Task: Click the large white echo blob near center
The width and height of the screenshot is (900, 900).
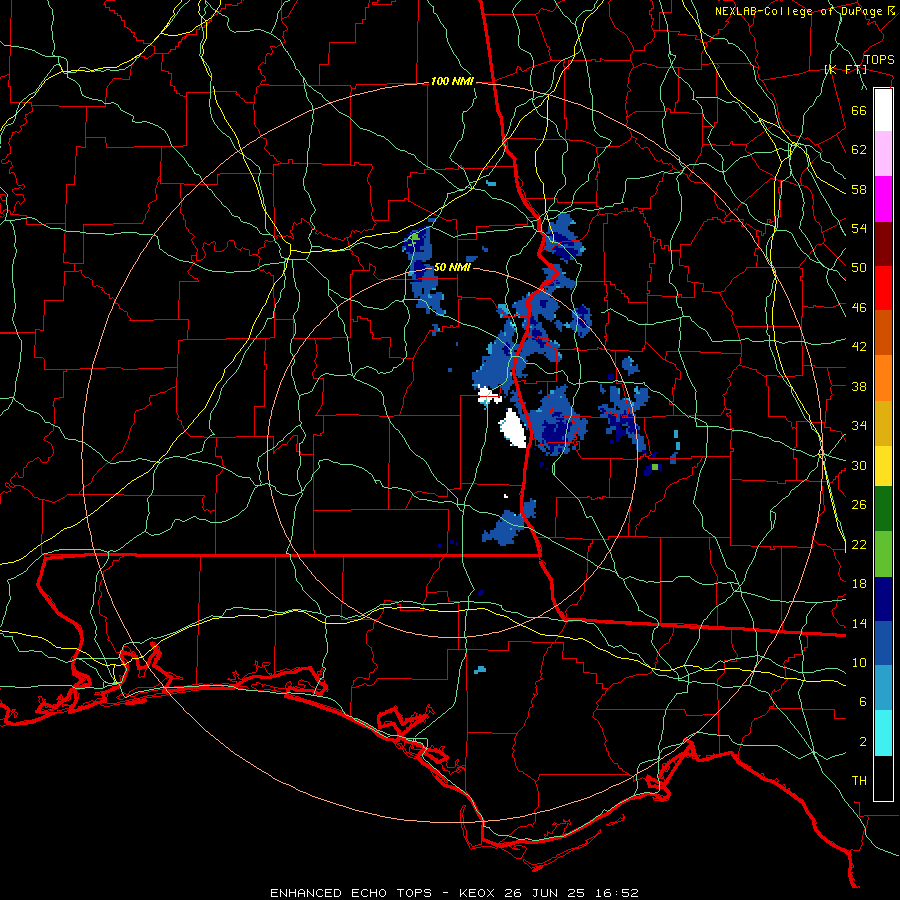Action: click(513, 428)
